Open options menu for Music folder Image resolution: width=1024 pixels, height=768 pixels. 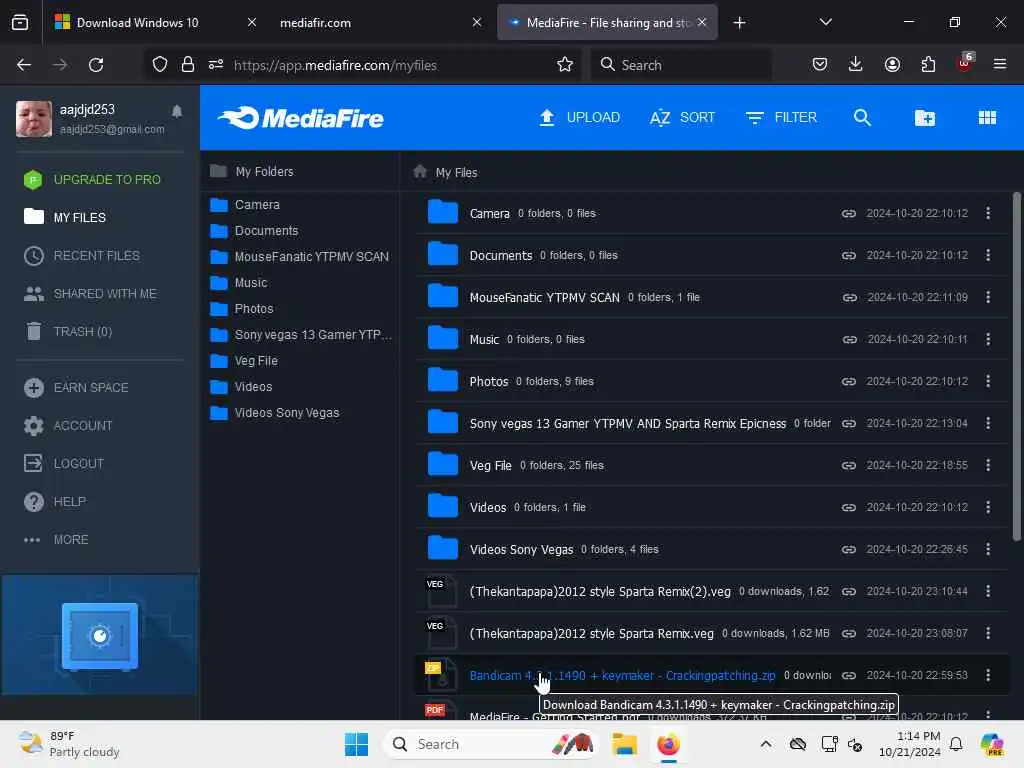pos(987,339)
